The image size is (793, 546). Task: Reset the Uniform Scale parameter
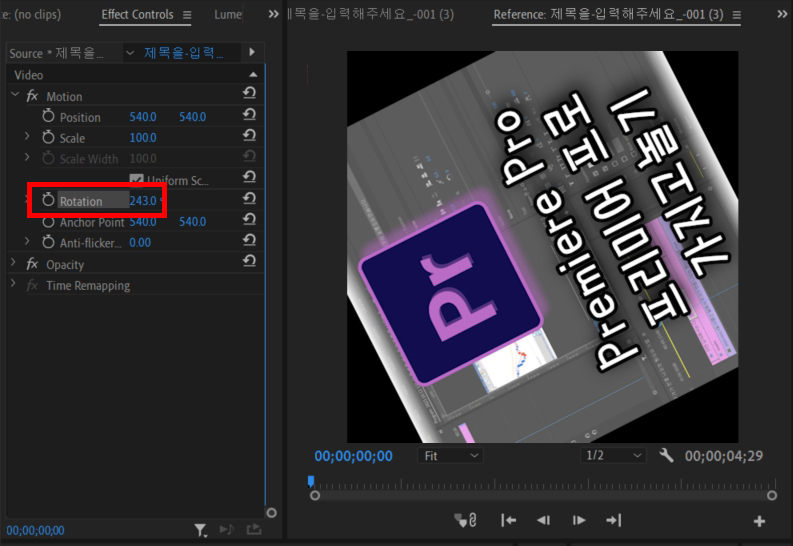[249, 177]
